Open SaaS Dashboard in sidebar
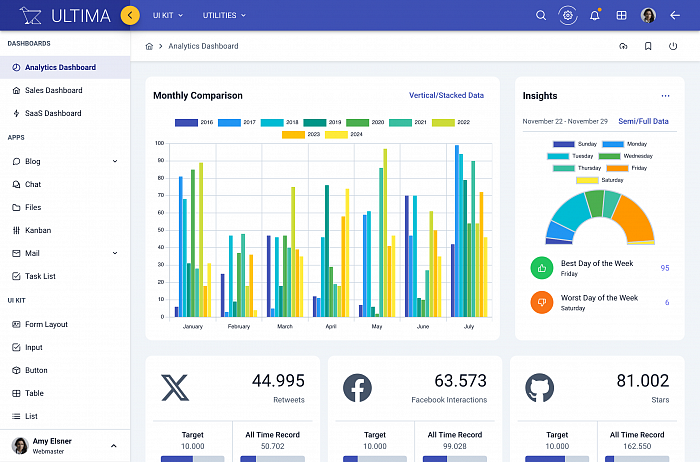Screen dimensions: 700x462 pos(65,113)
